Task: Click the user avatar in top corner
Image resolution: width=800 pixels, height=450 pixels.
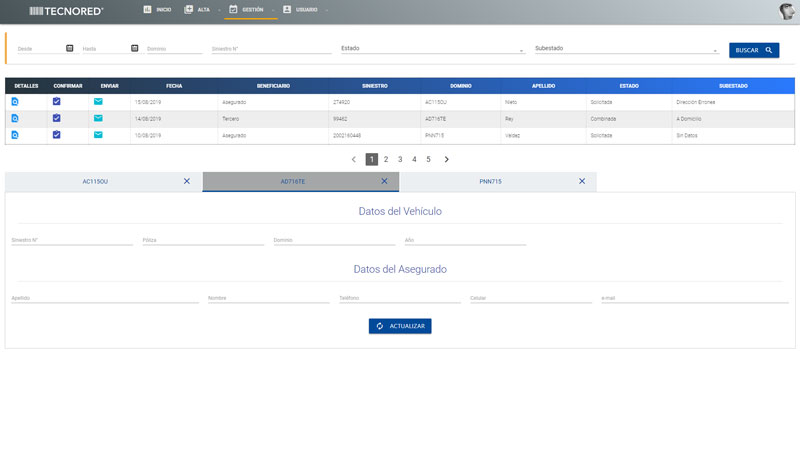Action: [x=787, y=11]
